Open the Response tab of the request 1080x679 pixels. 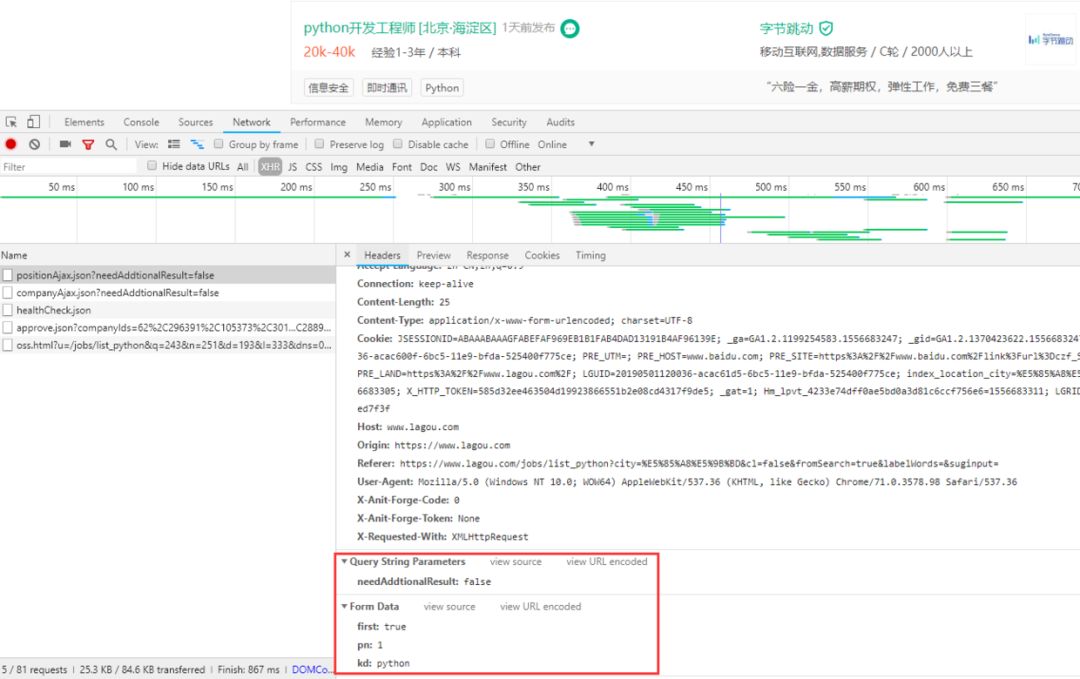click(487, 255)
